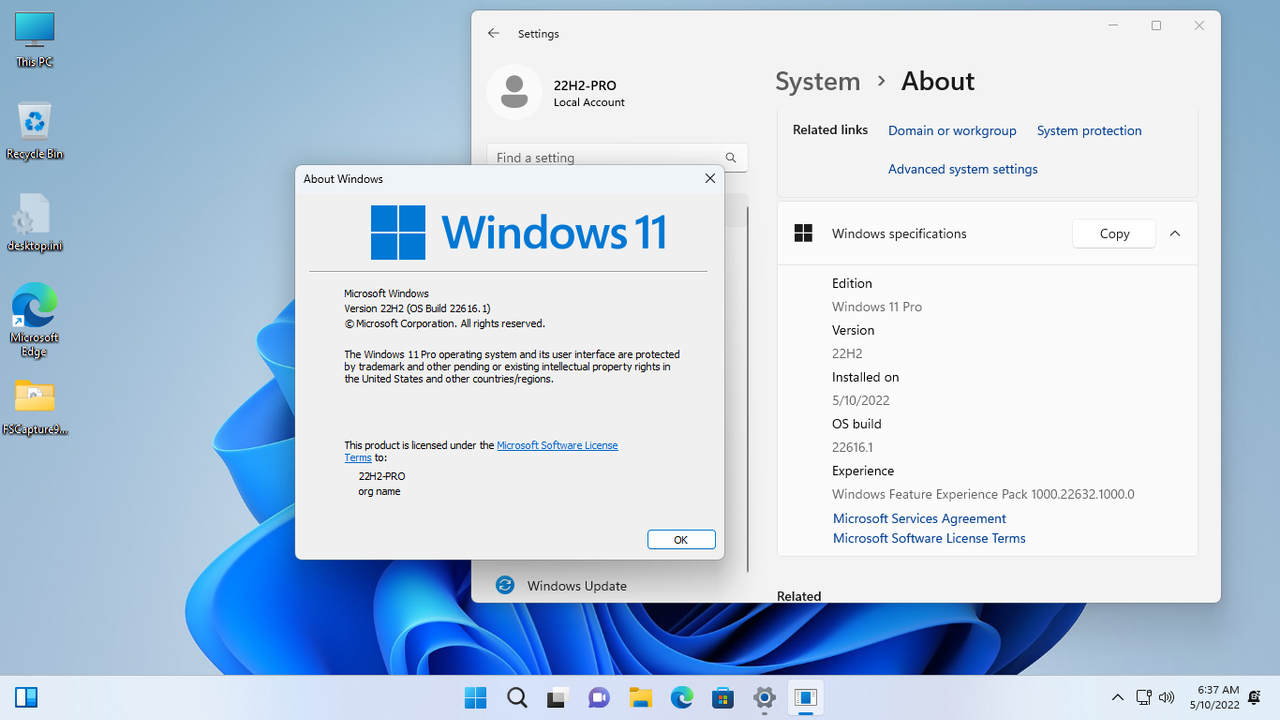Viewport: 1280px width, 720px height.
Task: Open the Recycle Bin desktop icon
Action: pos(34,131)
